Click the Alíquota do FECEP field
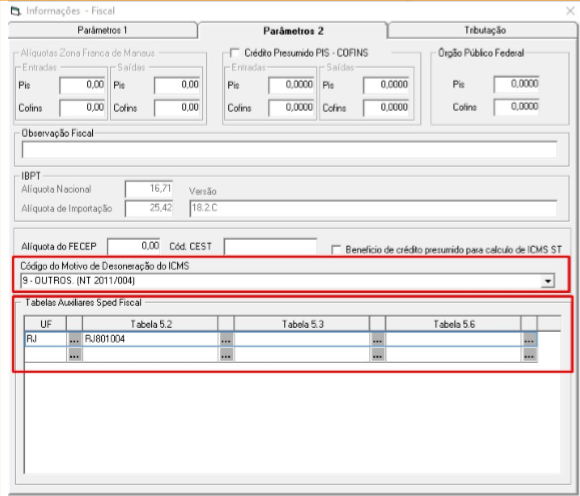The height and width of the screenshot is (496, 580). pos(134,246)
